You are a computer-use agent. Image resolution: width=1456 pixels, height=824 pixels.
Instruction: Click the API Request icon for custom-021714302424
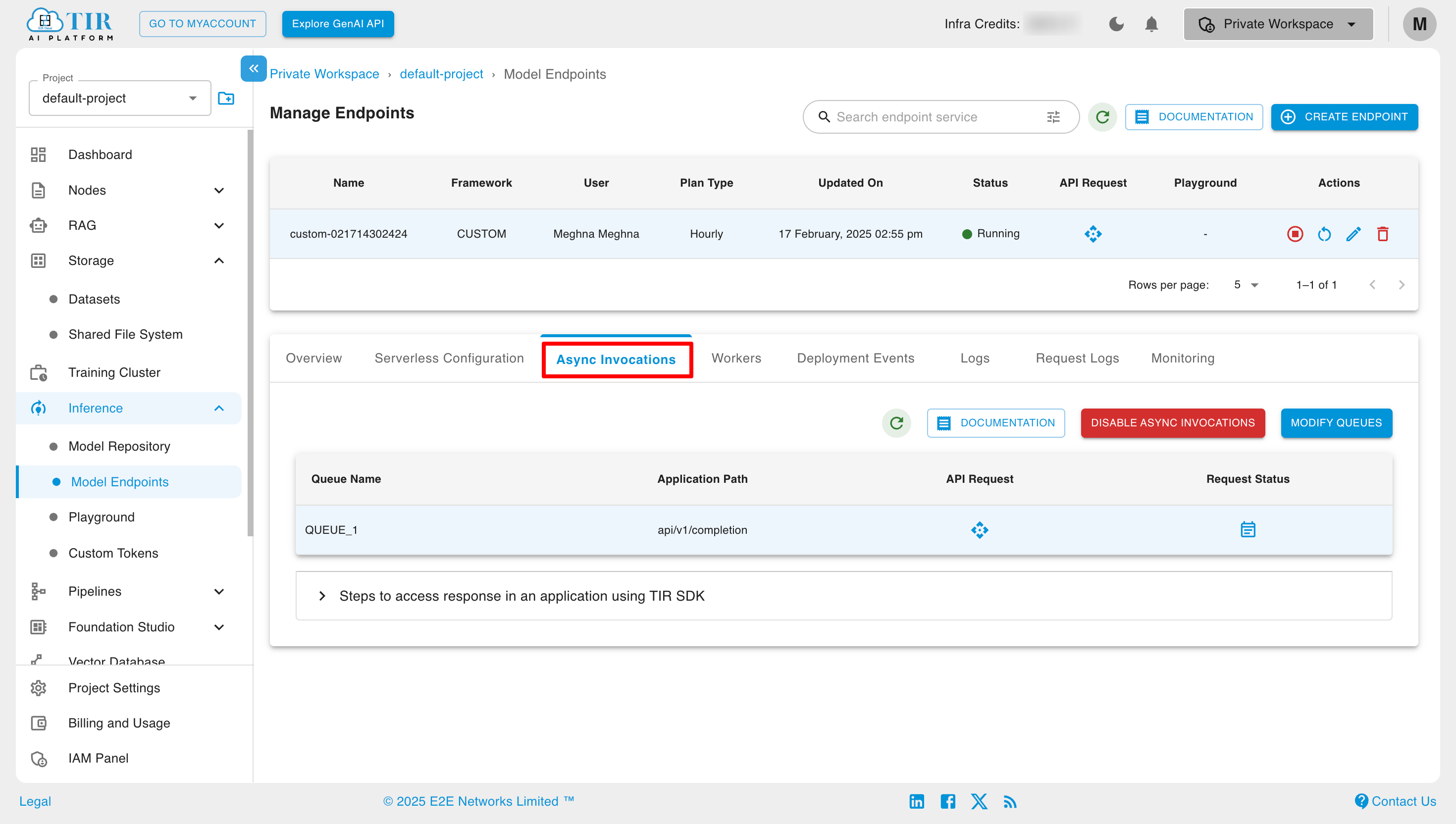pos(1093,234)
